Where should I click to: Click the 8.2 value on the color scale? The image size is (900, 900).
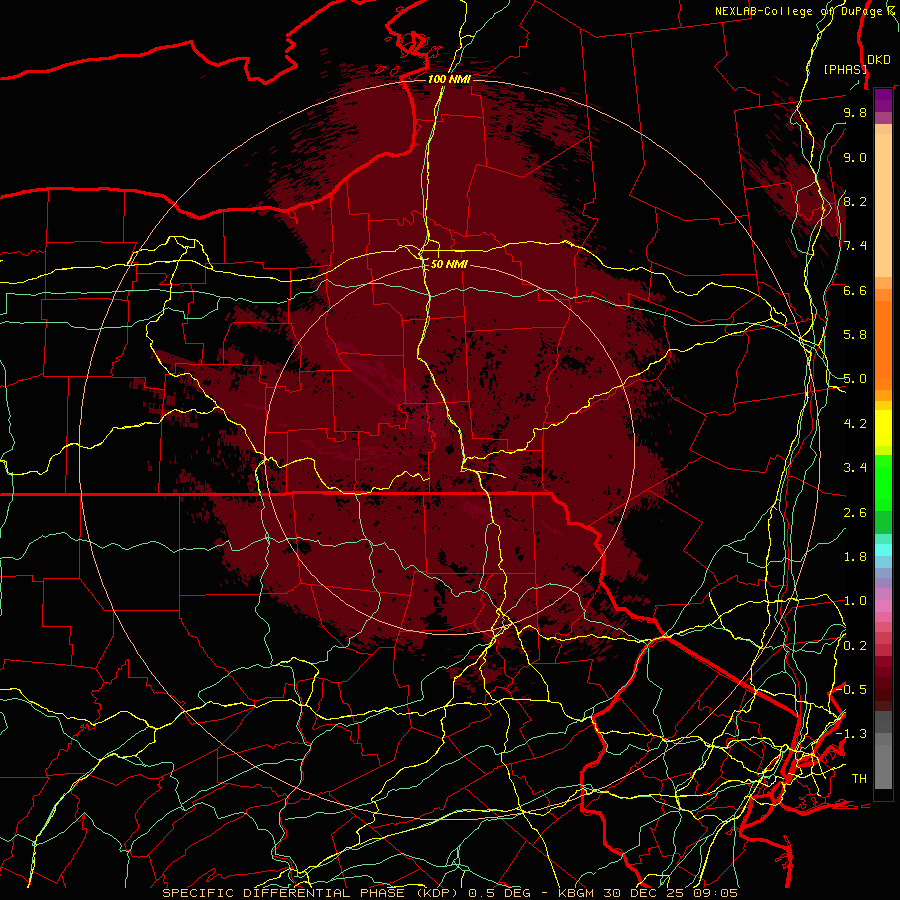(855, 201)
